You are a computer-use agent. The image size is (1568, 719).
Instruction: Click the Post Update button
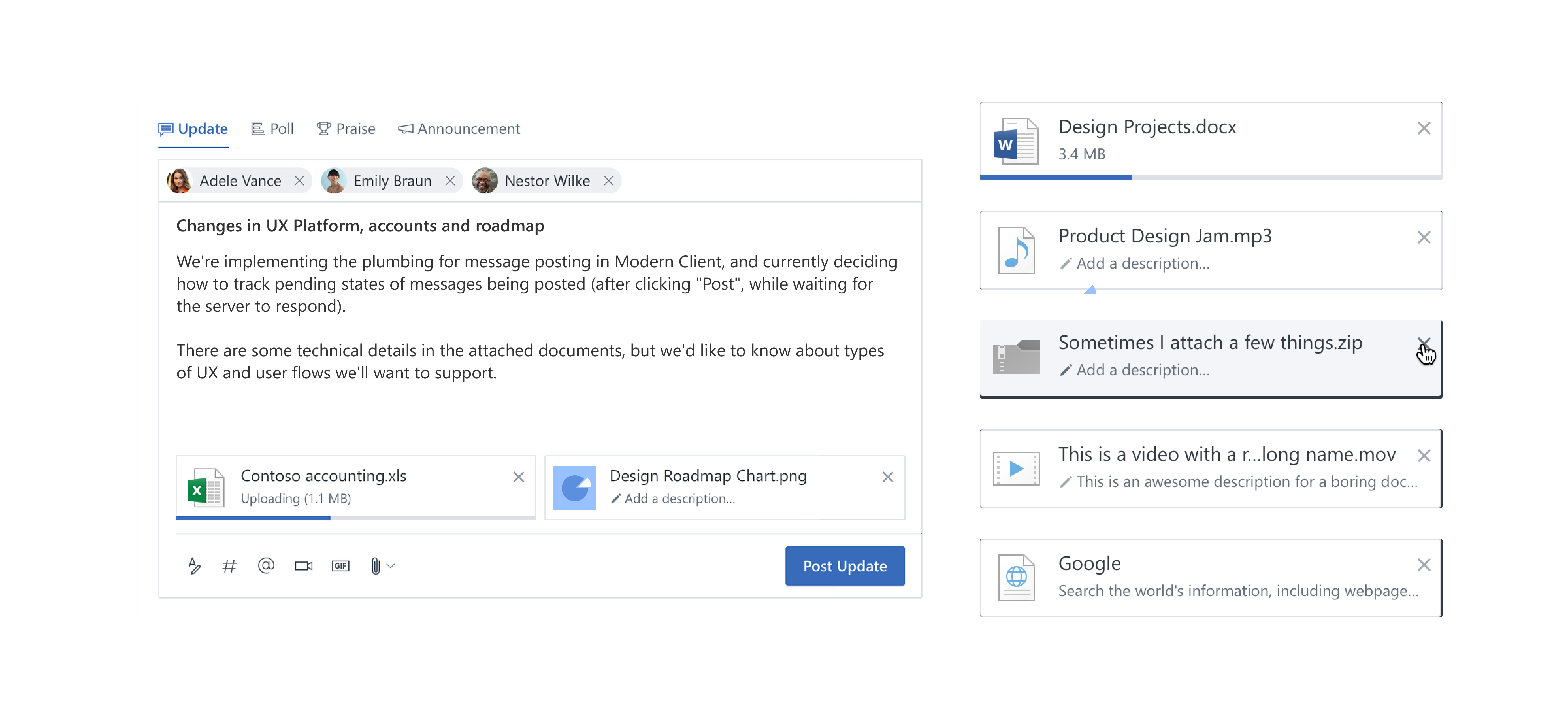[x=845, y=566]
